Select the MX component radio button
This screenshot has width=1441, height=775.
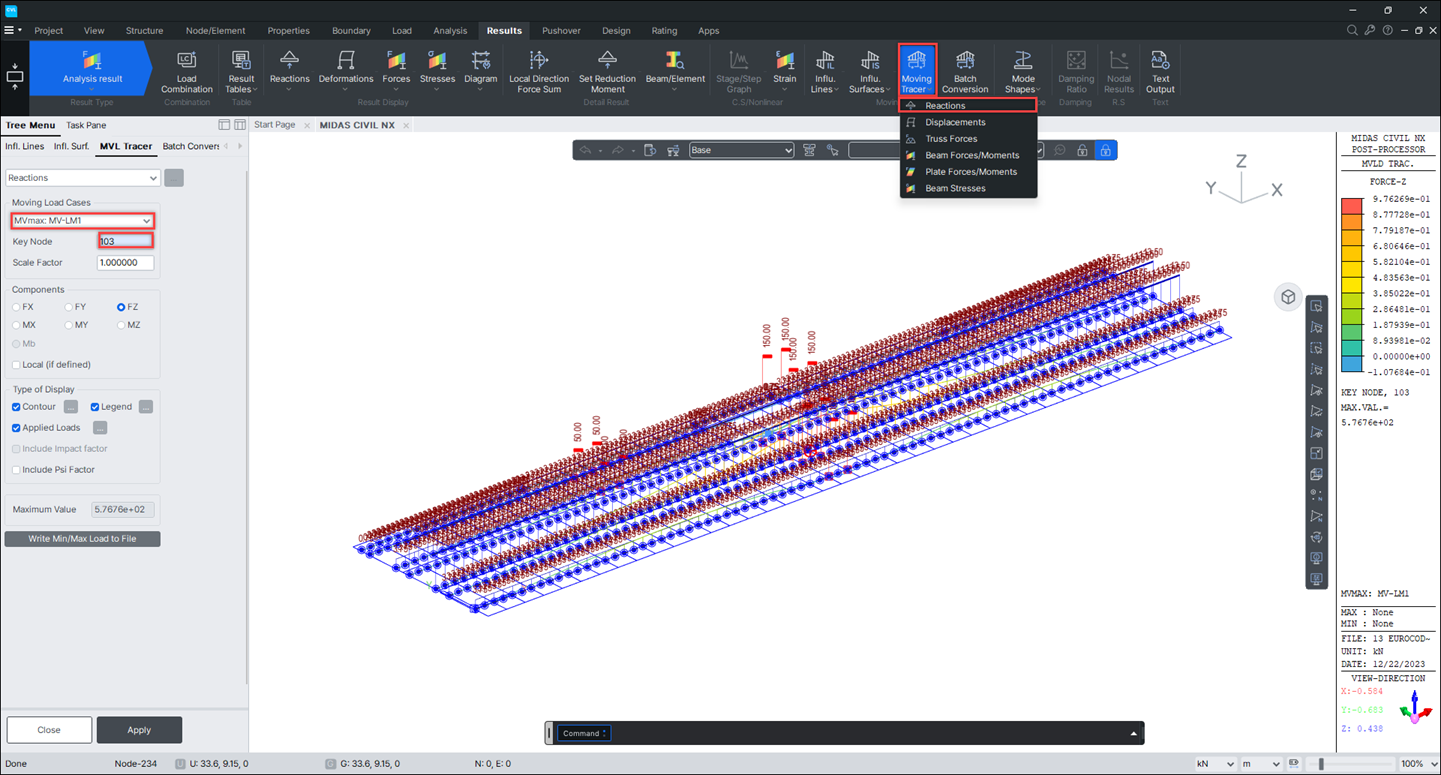16,325
